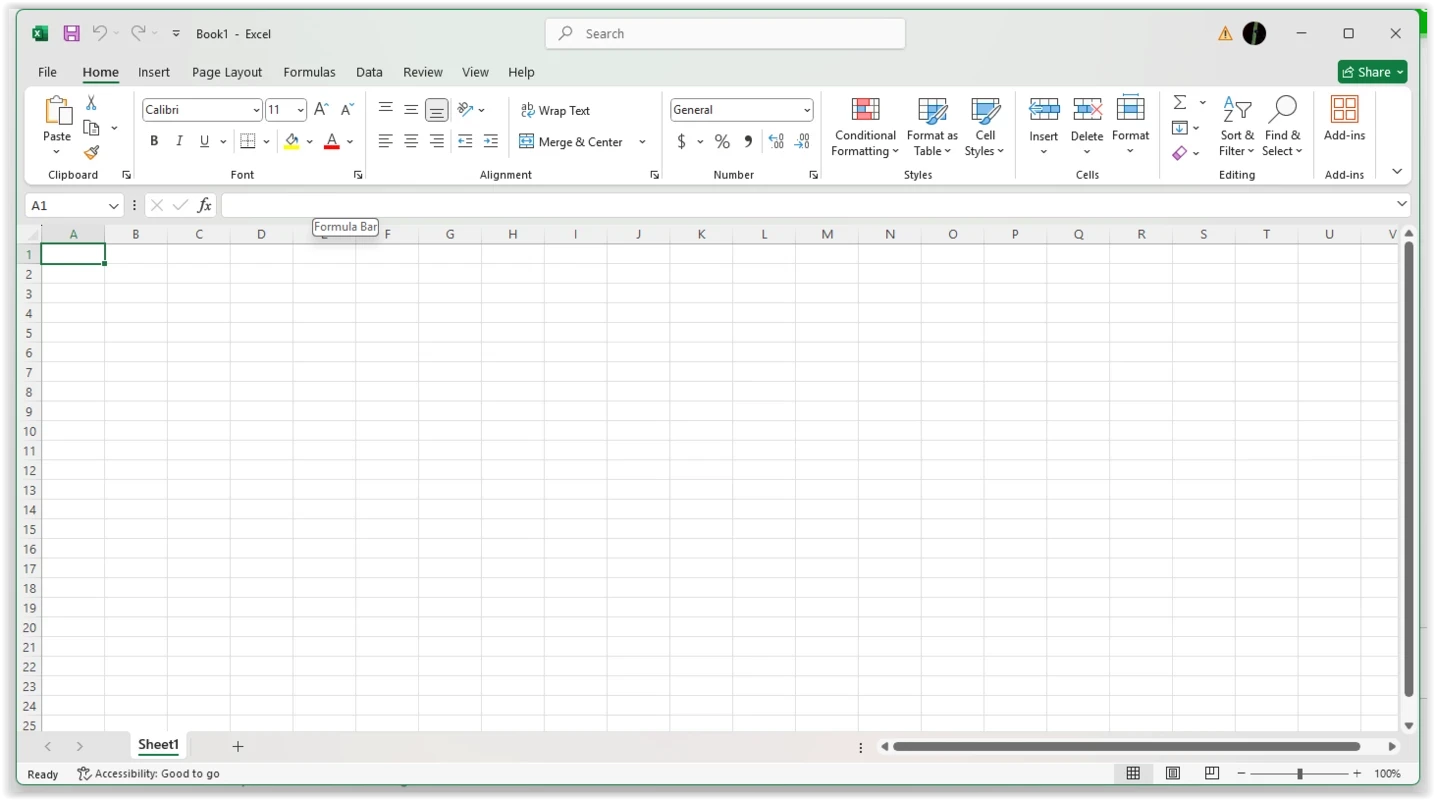Toggle Italic formatting
1435x800 pixels.
coord(179,142)
